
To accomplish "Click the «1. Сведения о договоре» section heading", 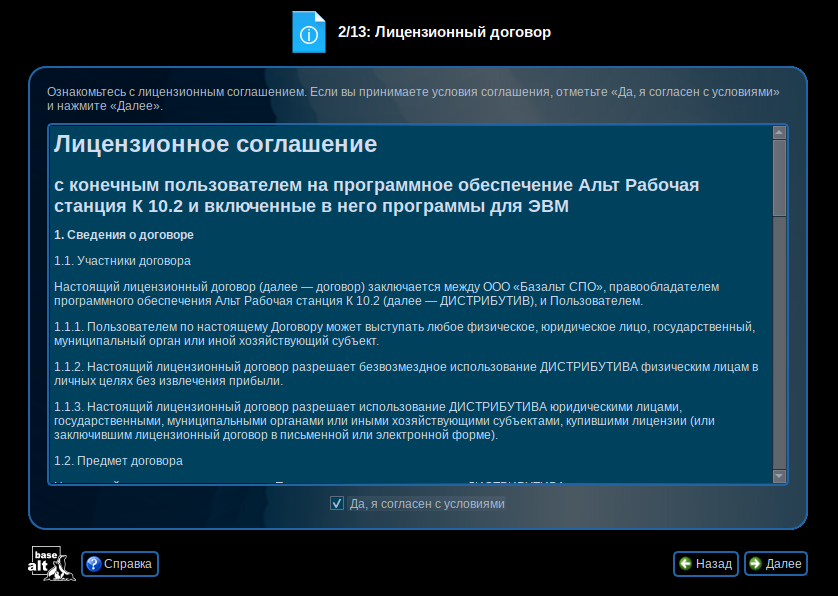I will pos(124,234).
